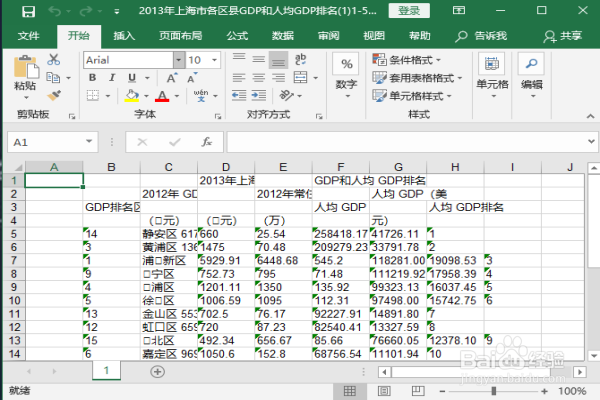Align text to the middle vertically
Viewport: 600px width, 400px height.
coord(259,59)
